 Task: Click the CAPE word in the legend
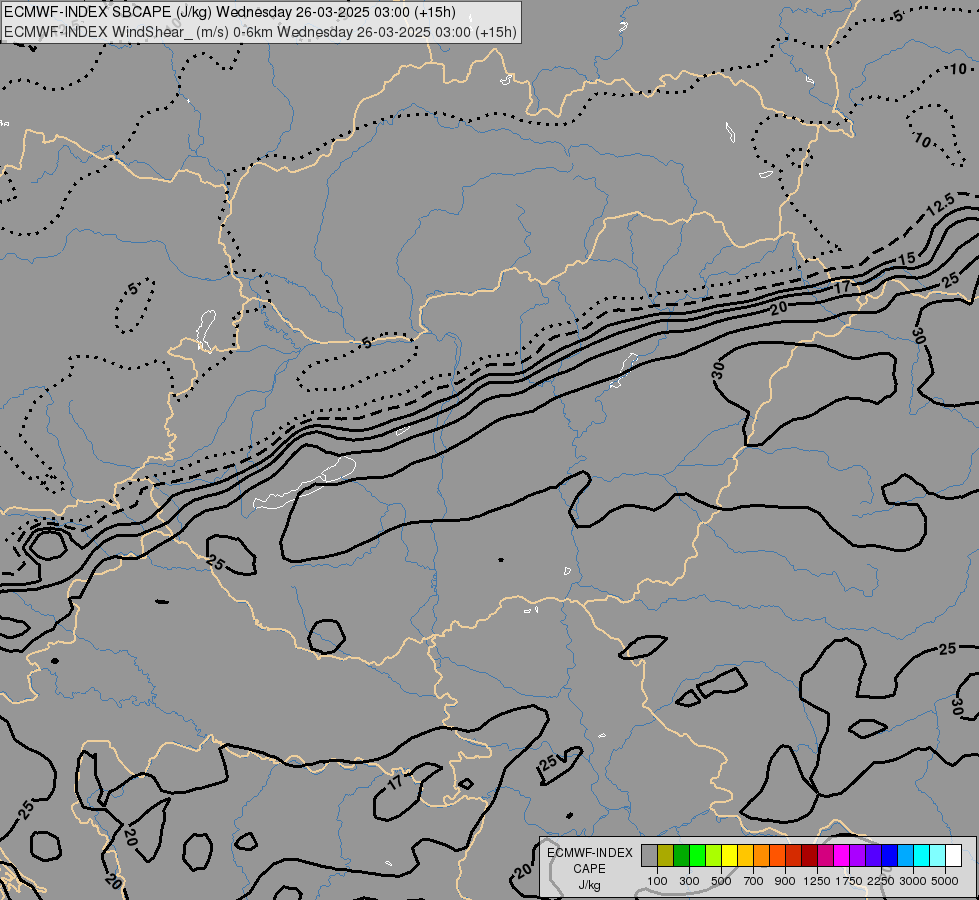click(x=589, y=869)
